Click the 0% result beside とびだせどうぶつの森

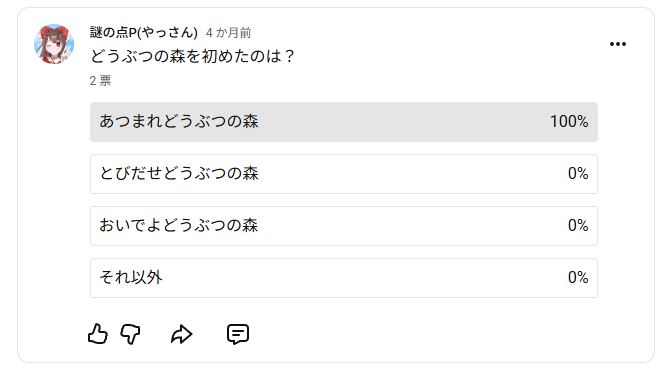click(x=578, y=174)
